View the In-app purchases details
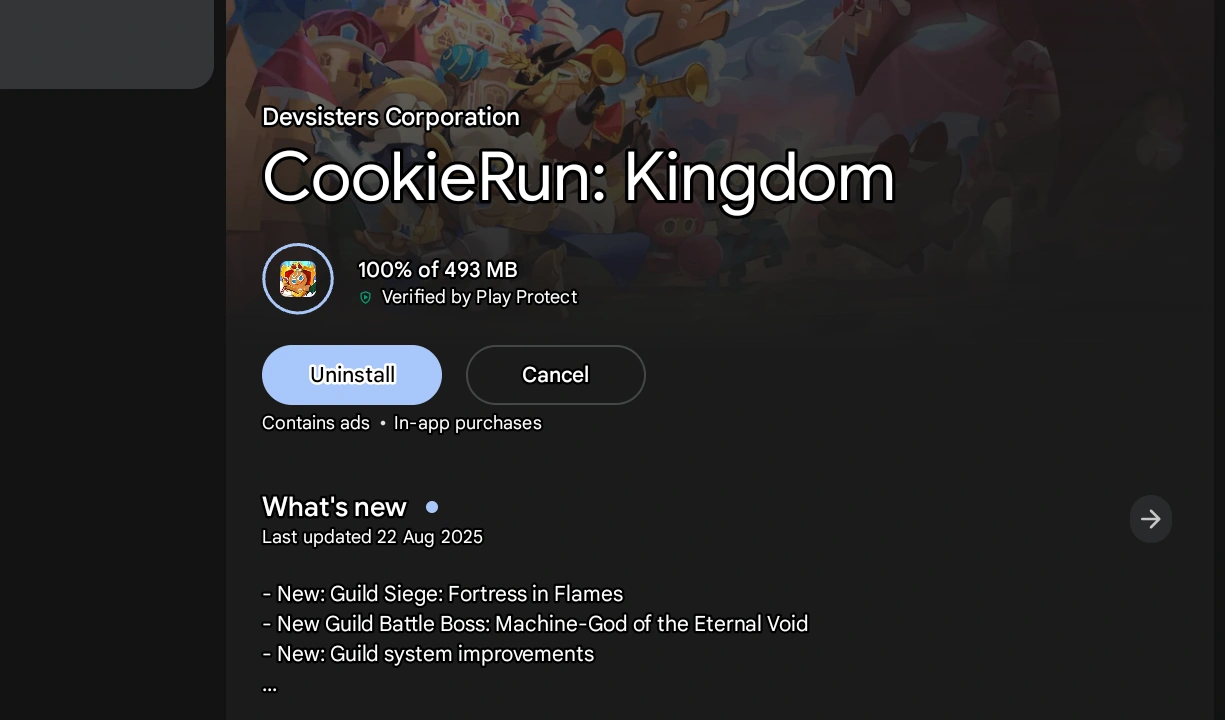The height and width of the screenshot is (720, 1225). (x=467, y=423)
